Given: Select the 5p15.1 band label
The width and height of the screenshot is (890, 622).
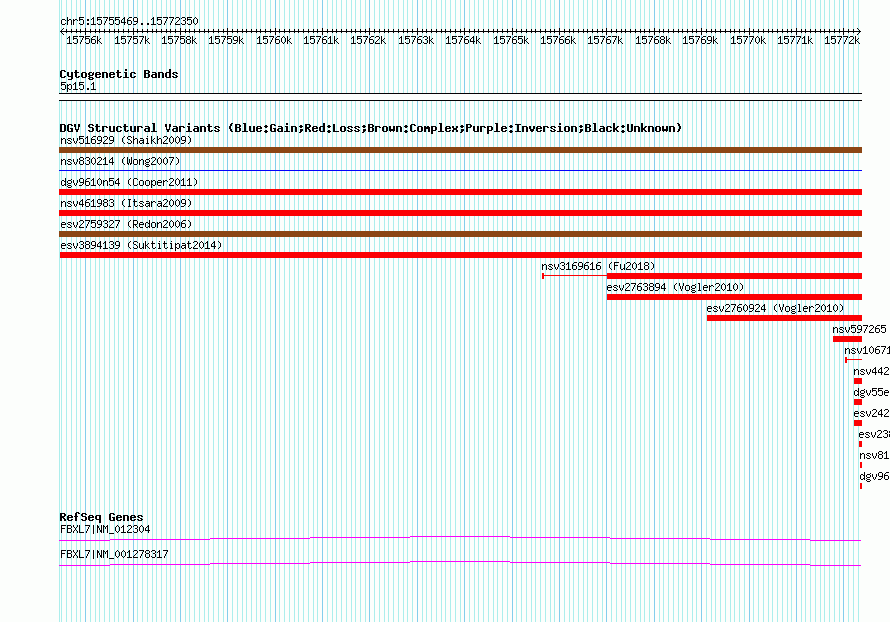Looking at the screenshot, I should (78, 86).
